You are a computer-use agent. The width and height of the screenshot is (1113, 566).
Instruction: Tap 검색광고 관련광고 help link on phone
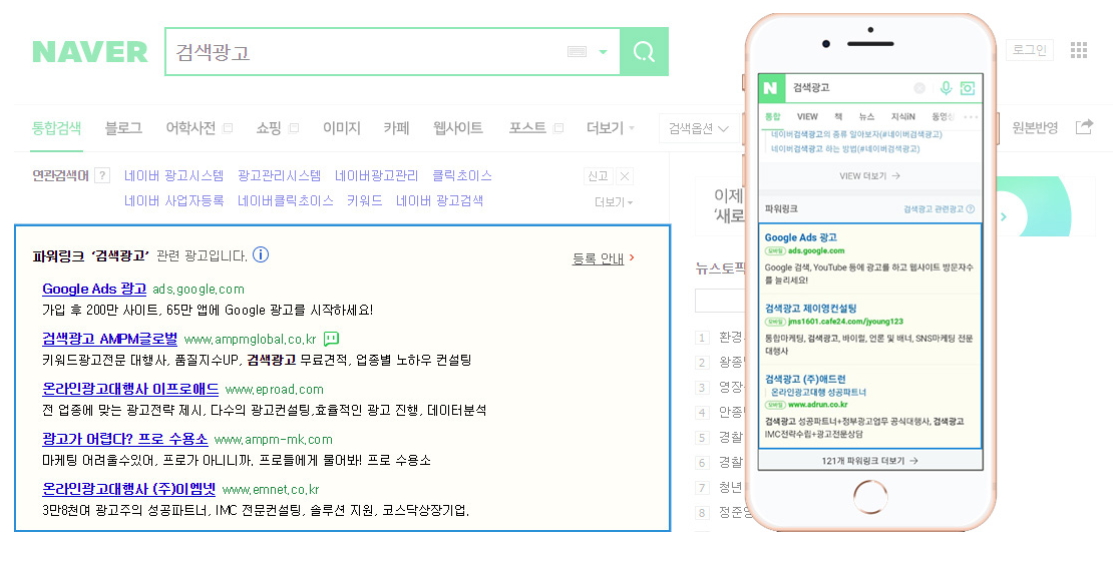[939, 209]
